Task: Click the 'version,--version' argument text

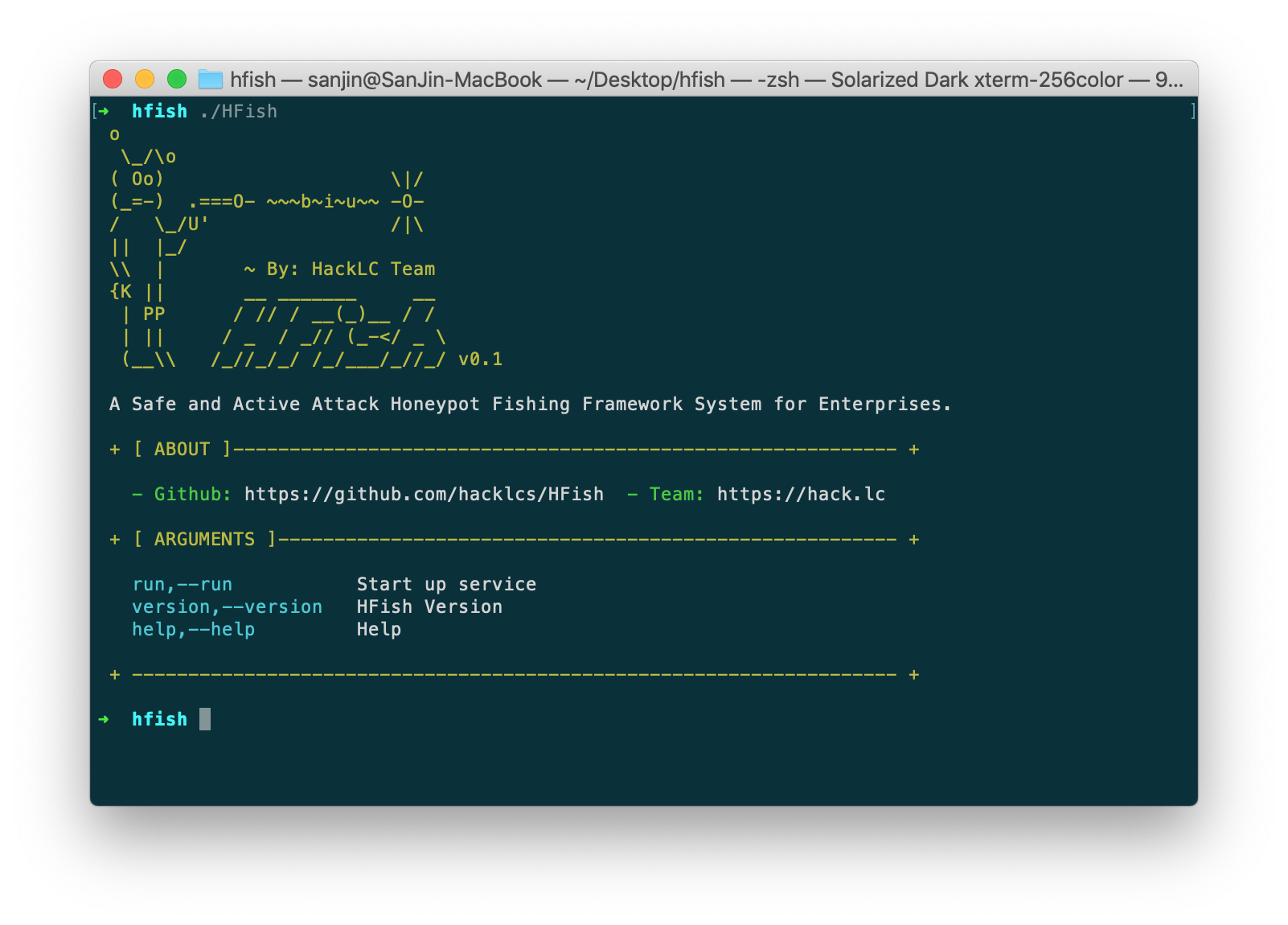Action: pos(228,607)
